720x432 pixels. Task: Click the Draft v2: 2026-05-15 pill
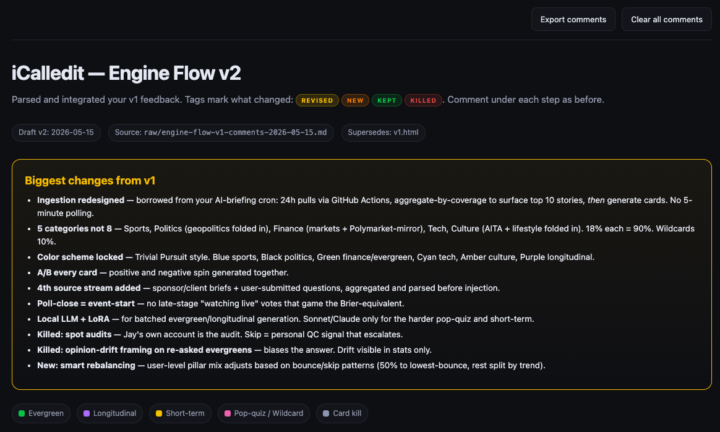(x=56, y=133)
